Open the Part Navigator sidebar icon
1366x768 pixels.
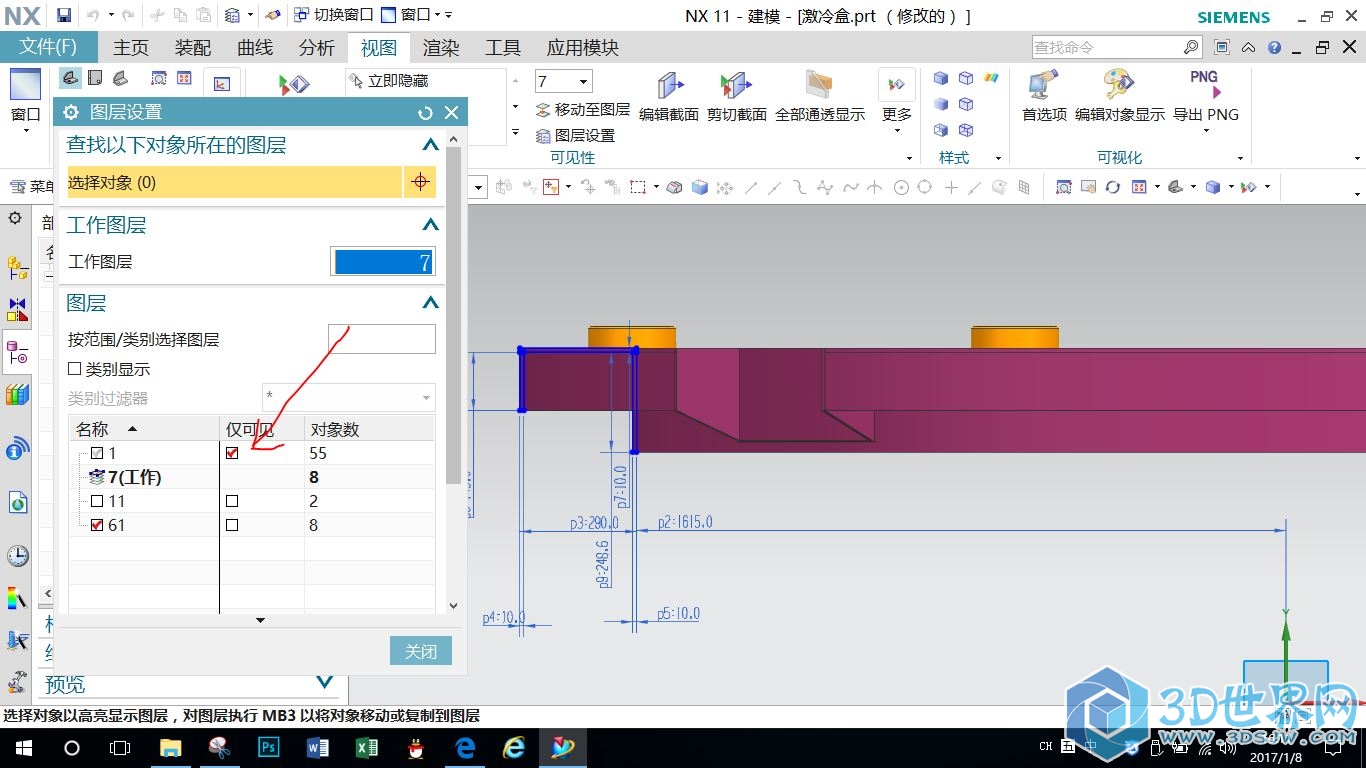pyautogui.click(x=17, y=352)
